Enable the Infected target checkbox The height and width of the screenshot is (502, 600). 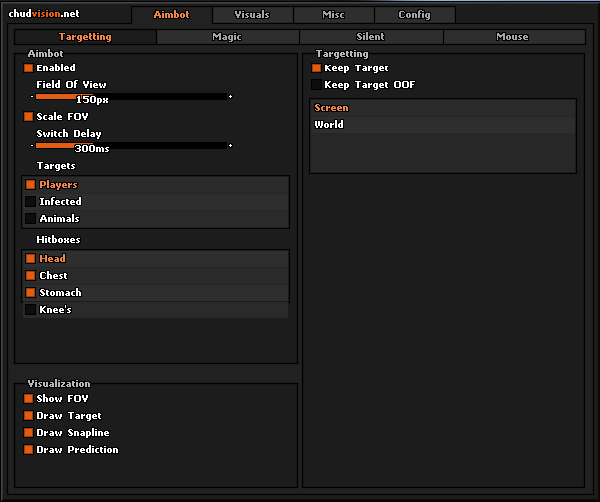click(x=31, y=201)
